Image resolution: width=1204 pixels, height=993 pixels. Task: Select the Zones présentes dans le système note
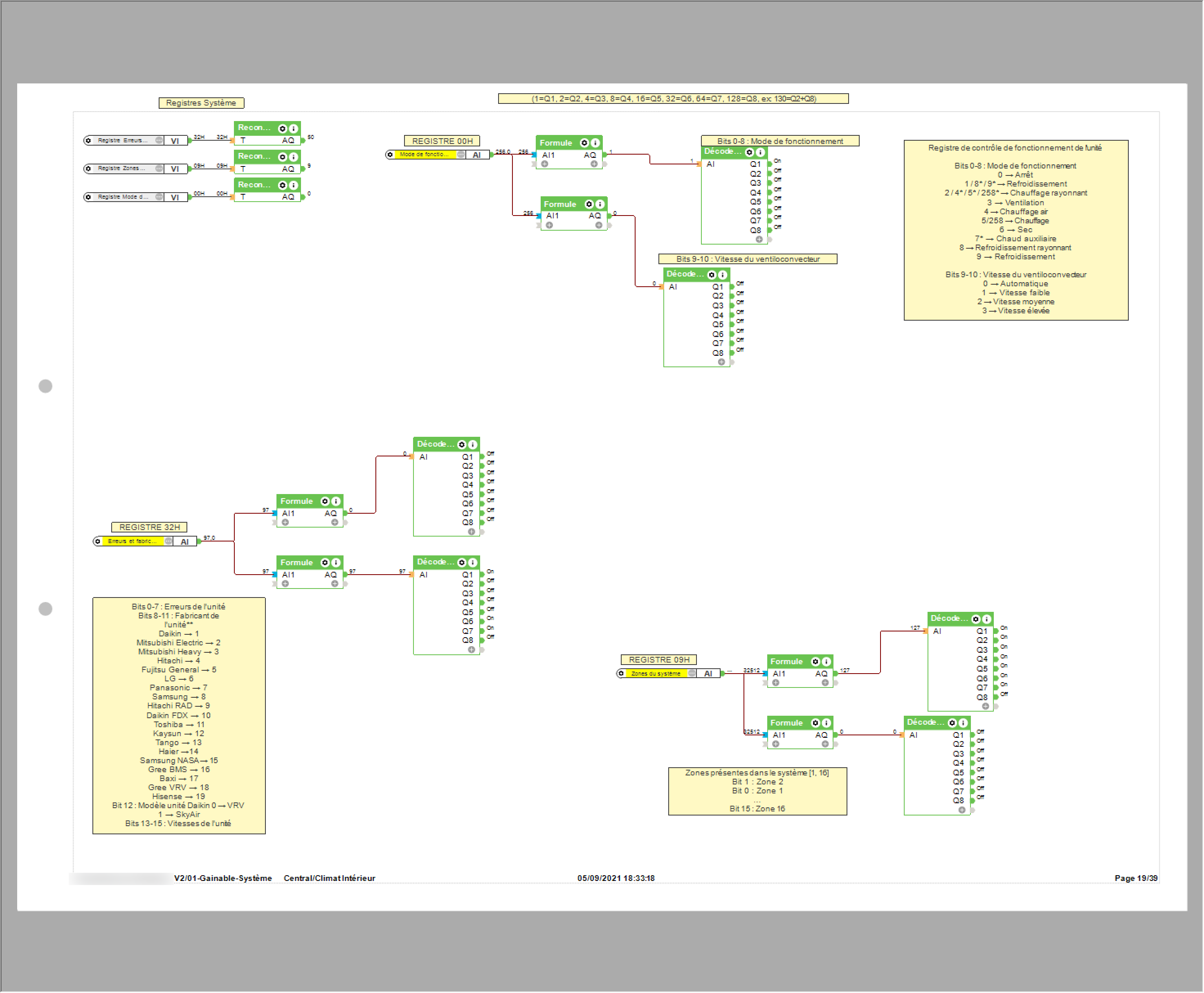[757, 792]
